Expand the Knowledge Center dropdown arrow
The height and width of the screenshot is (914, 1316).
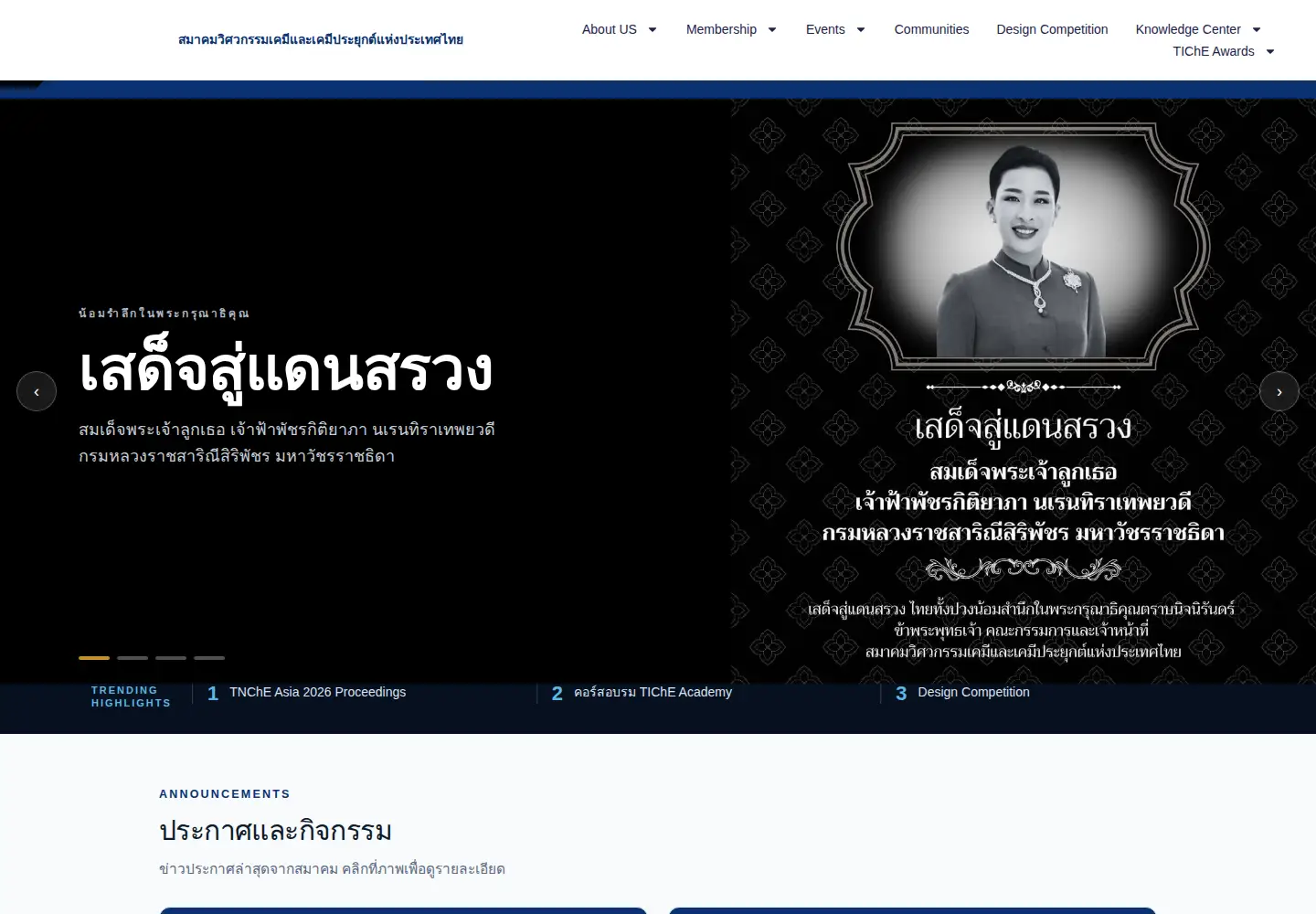(x=1257, y=29)
